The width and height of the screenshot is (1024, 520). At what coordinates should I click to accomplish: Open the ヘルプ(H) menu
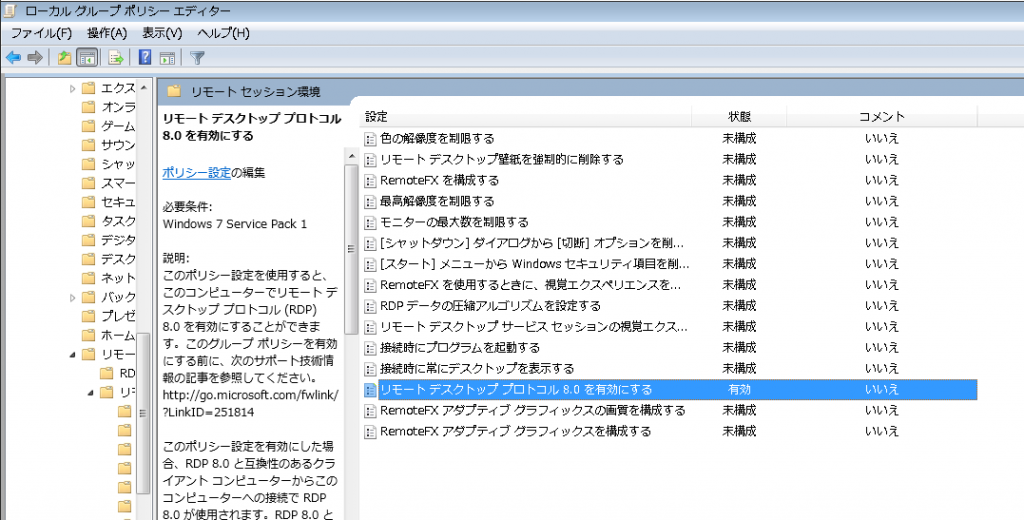coord(223,33)
